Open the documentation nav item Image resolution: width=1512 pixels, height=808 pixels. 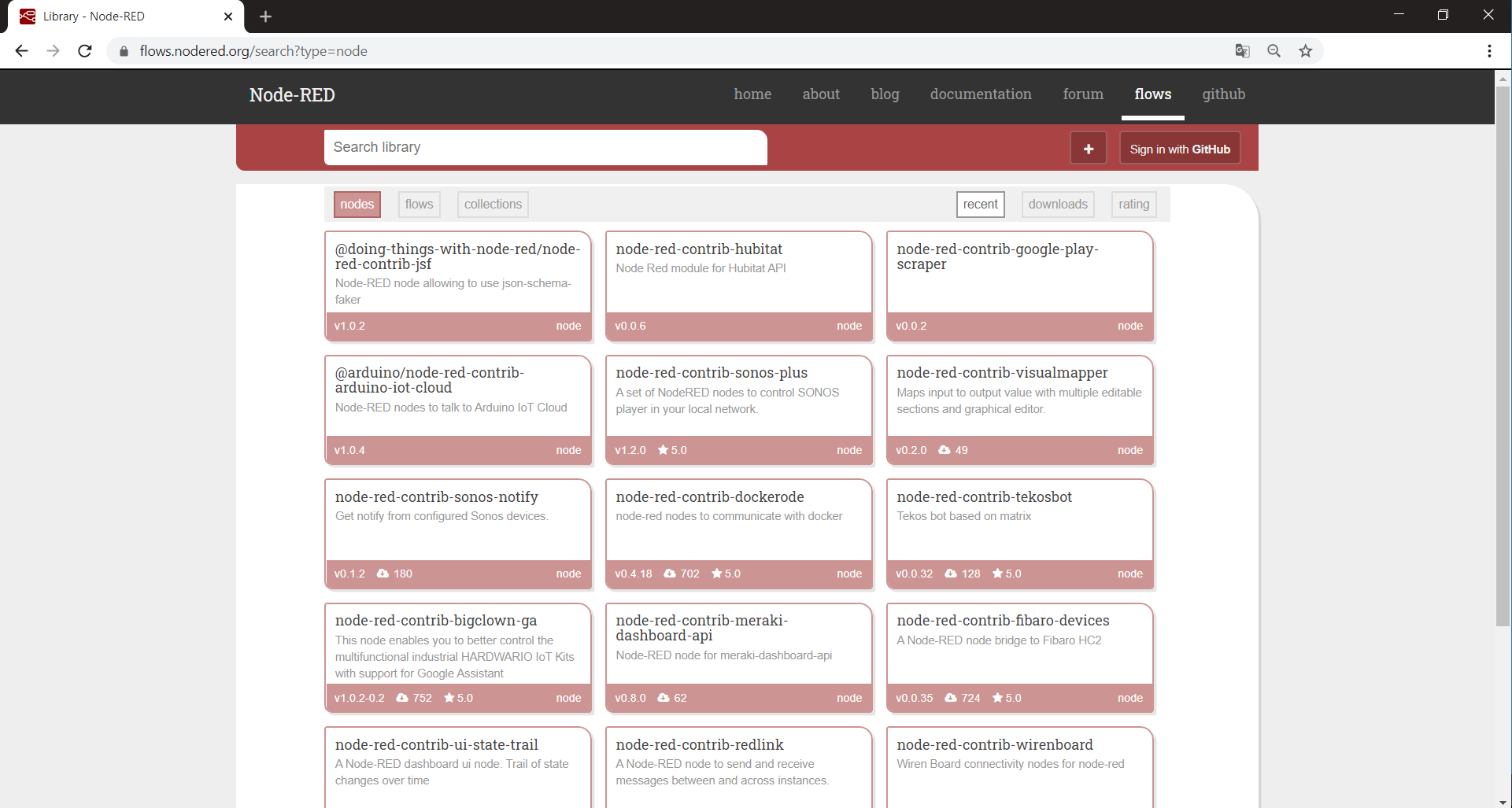[980, 94]
